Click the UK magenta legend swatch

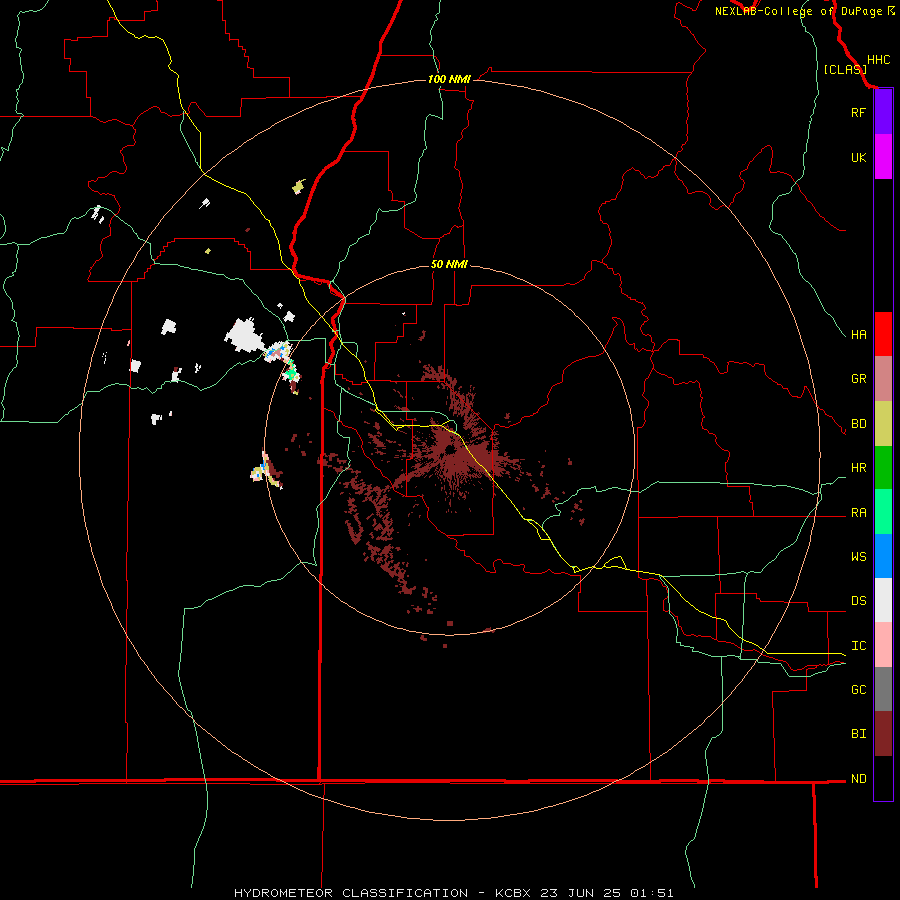(x=883, y=157)
